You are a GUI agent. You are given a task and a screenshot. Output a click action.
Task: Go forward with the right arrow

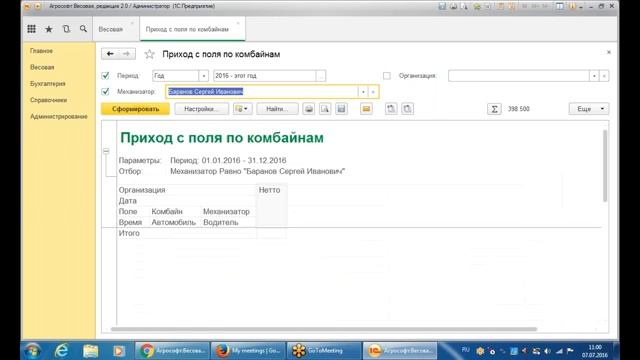tap(127, 53)
